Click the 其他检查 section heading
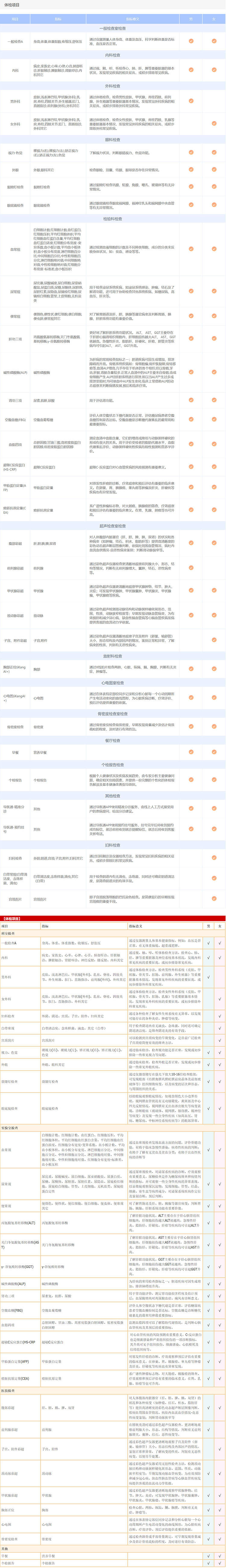This screenshot has height=1568, width=226. point(113,796)
